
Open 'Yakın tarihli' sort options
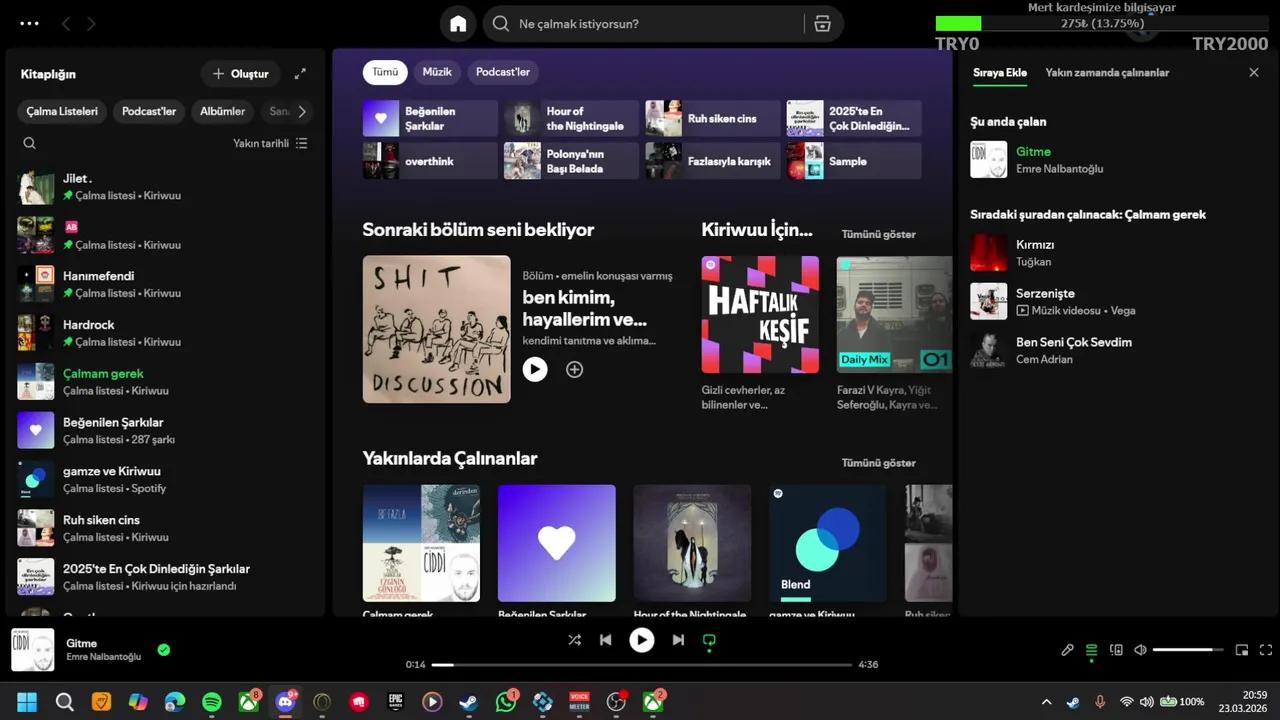coord(270,143)
